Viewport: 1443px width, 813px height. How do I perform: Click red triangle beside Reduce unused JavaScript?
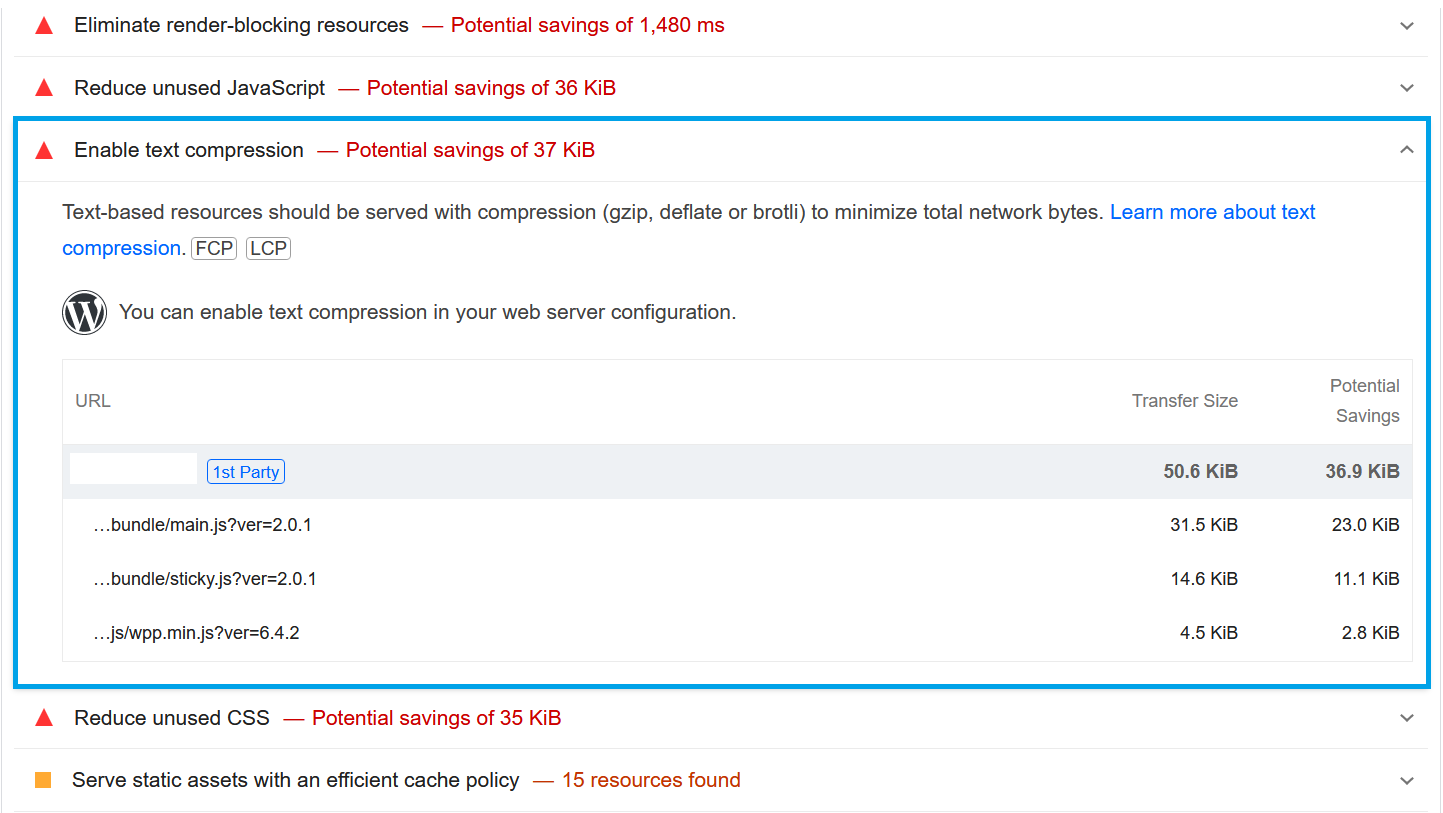point(44,88)
